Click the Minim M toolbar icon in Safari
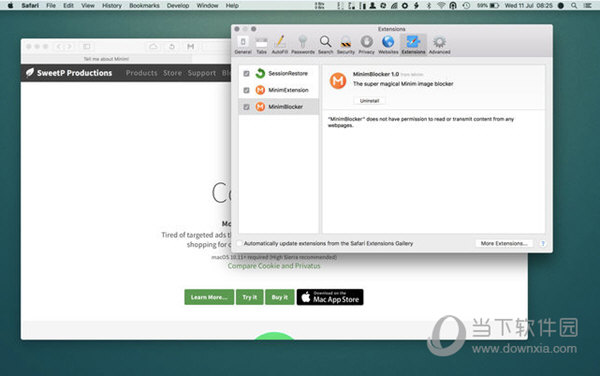This screenshot has height=376, width=600. tap(190, 47)
